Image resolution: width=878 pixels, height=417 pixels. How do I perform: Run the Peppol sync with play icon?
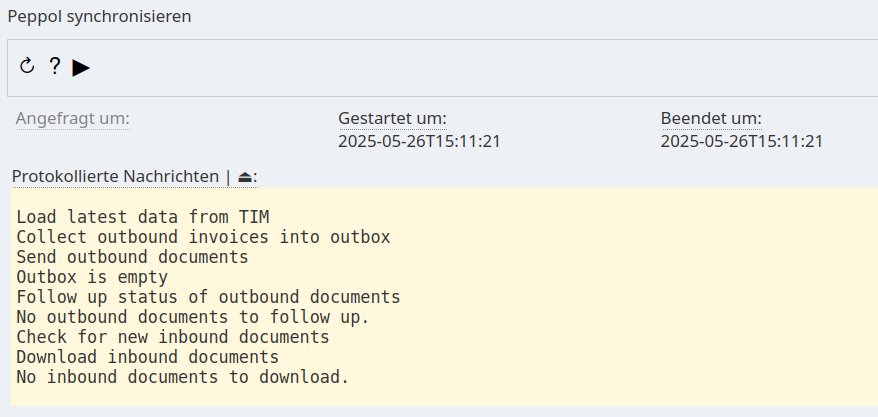[x=81, y=68]
